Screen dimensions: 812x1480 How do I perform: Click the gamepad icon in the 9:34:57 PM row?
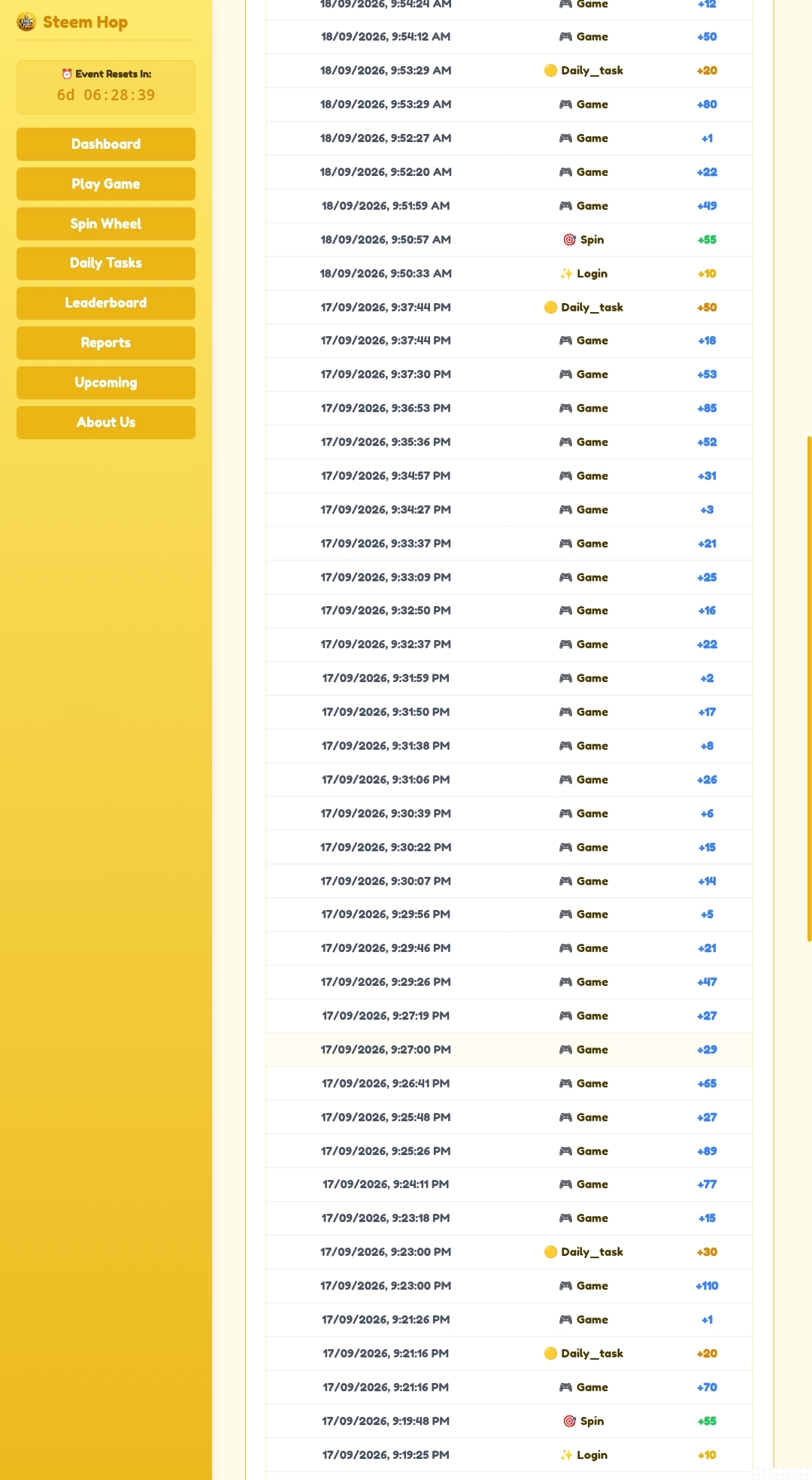(x=565, y=475)
